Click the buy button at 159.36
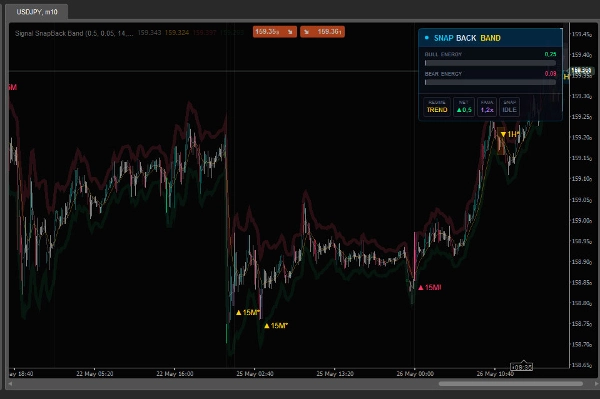The image size is (600, 399). 322,32
